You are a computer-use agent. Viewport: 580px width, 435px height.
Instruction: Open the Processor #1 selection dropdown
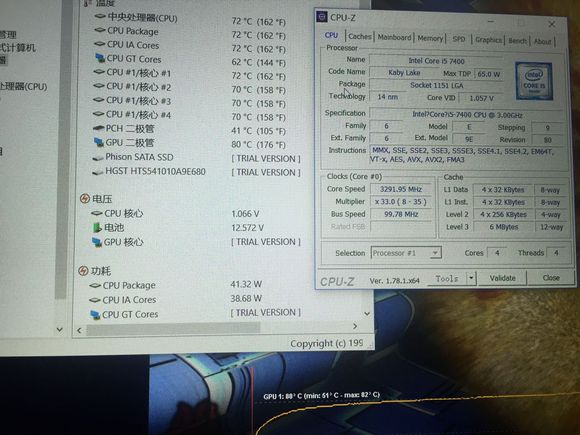(406, 253)
